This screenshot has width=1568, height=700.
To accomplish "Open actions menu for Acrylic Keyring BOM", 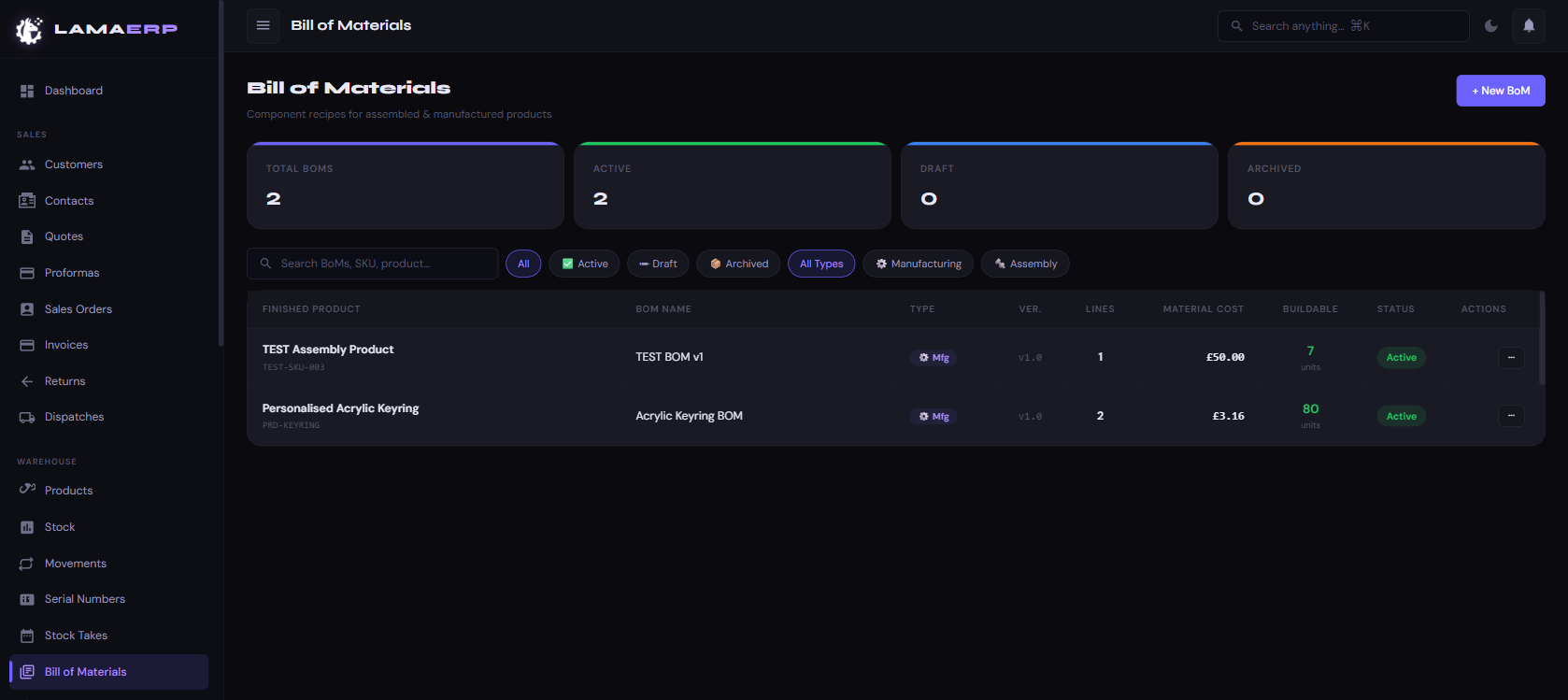I will [1510, 416].
